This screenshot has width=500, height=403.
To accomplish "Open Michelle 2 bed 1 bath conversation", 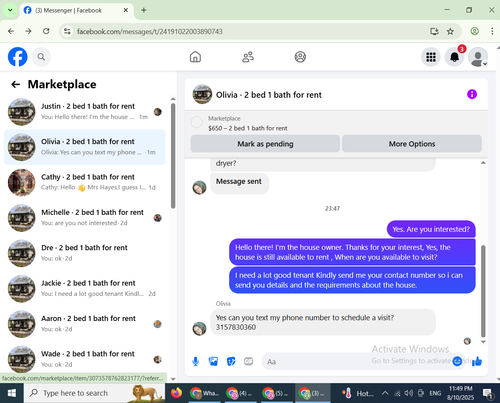I will pyautogui.click(x=85, y=218).
